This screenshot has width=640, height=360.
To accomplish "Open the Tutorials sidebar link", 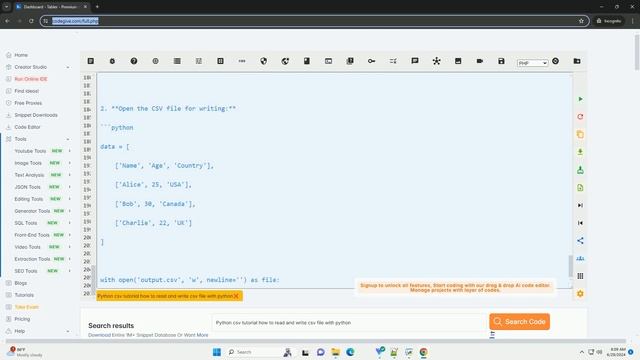I will (x=24, y=295).
